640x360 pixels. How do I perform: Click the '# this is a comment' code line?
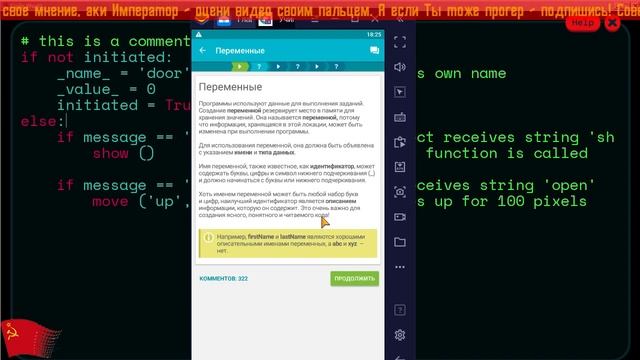point(105,41)
